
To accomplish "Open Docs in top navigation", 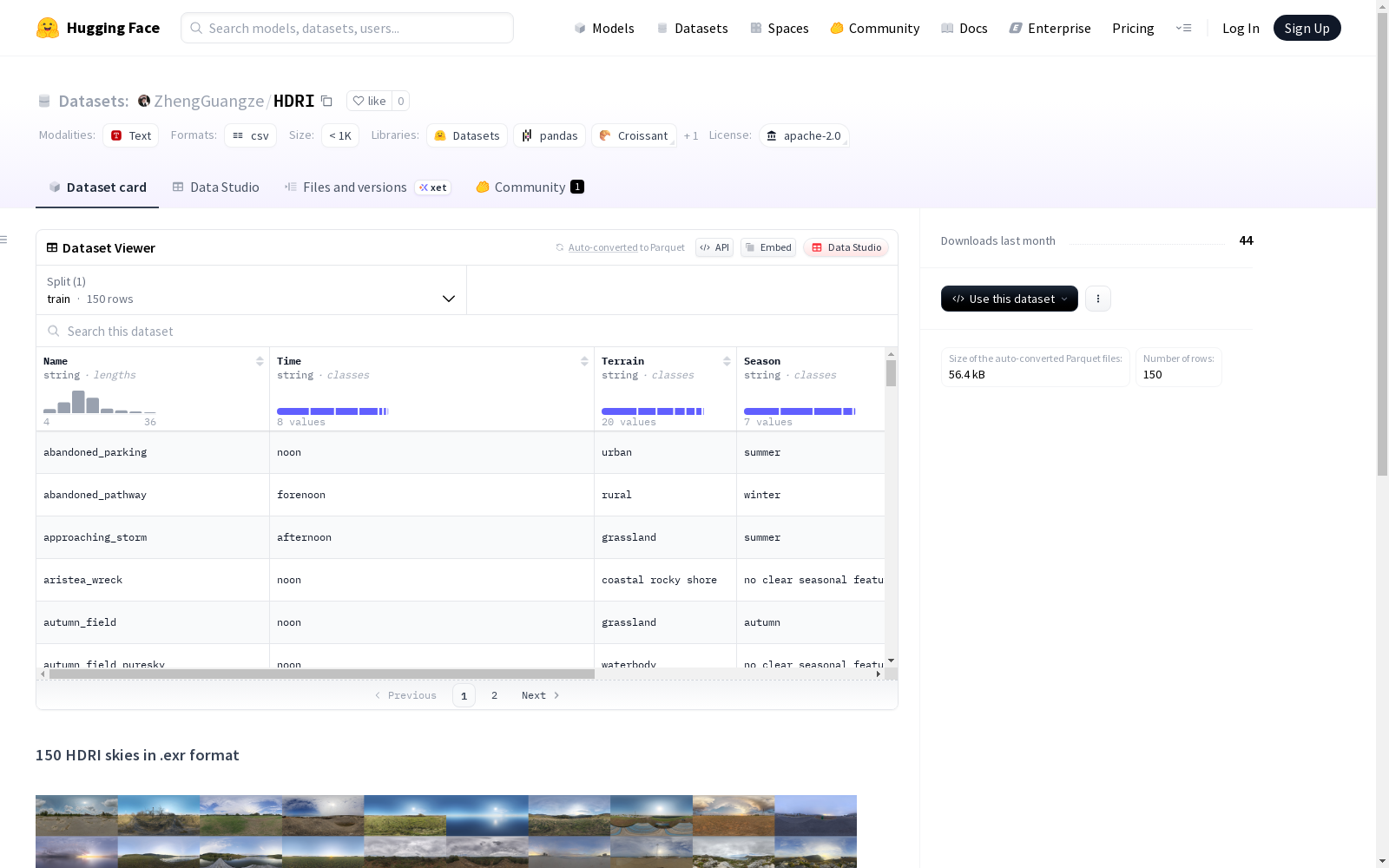I will coord(964,28).
